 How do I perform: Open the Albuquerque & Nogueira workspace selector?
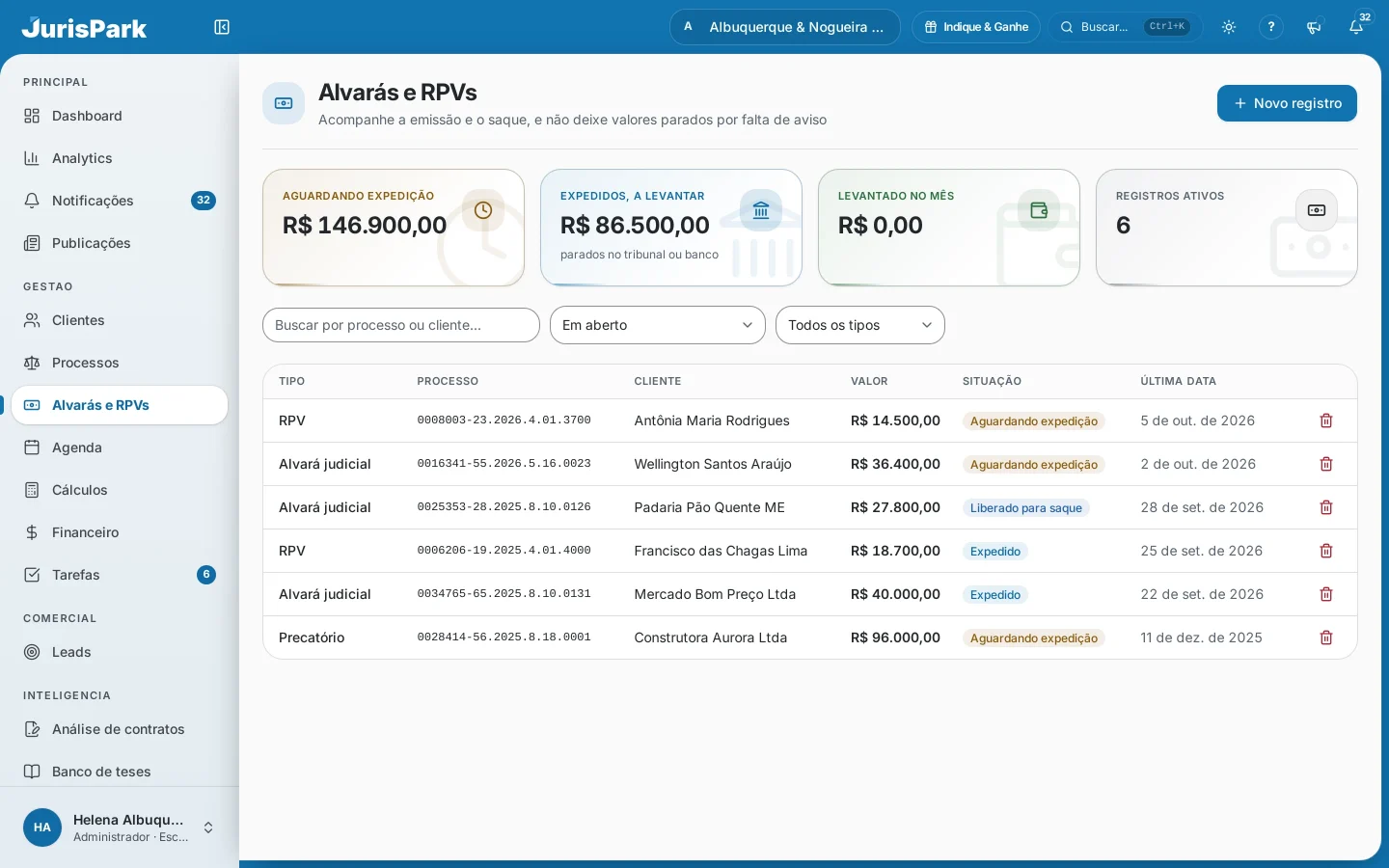[x=785, y=27]
